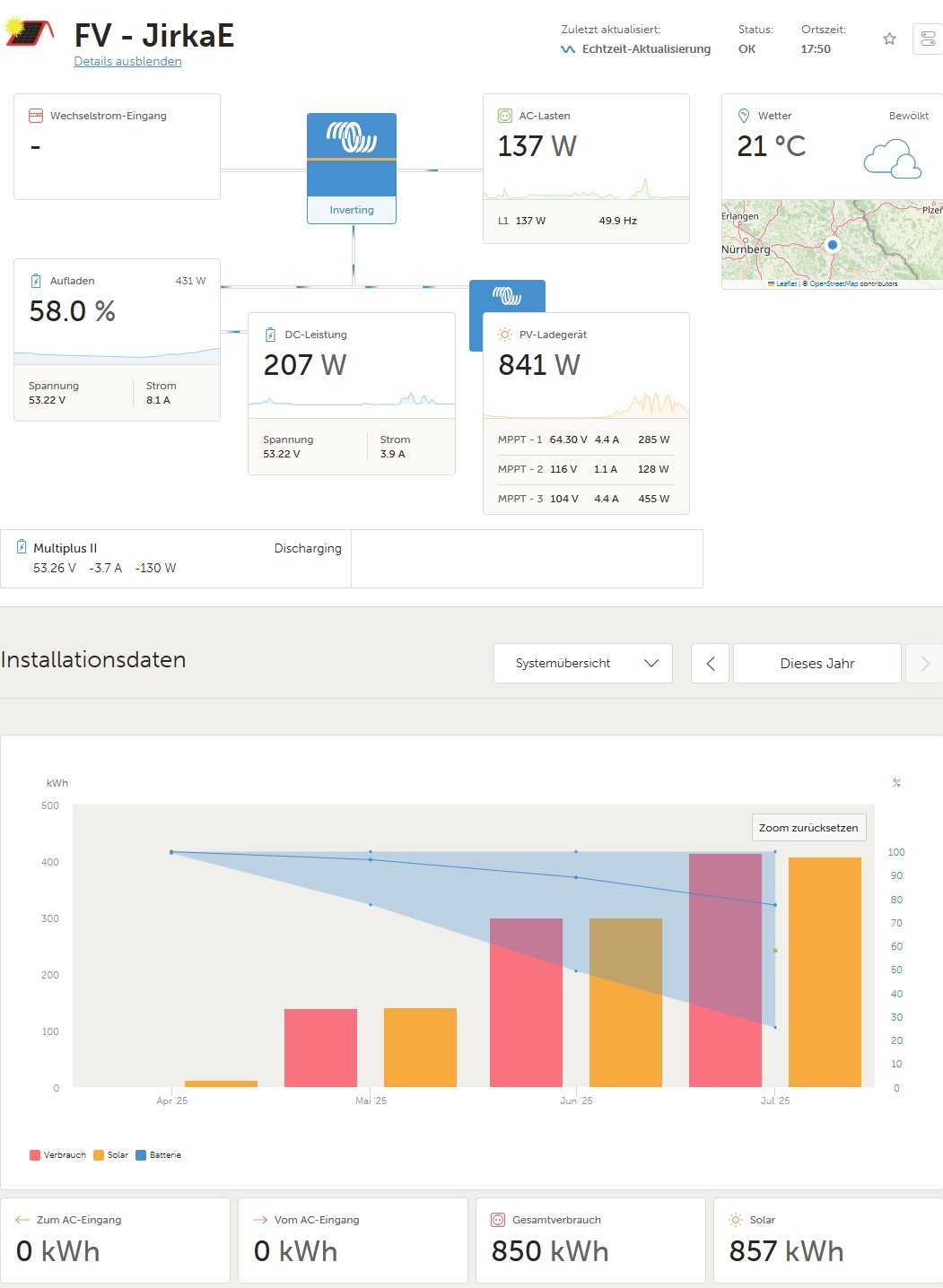
Task: Open the OpenStreetMap attribution link
Action: pyautogui.click(x=833, y=283)
